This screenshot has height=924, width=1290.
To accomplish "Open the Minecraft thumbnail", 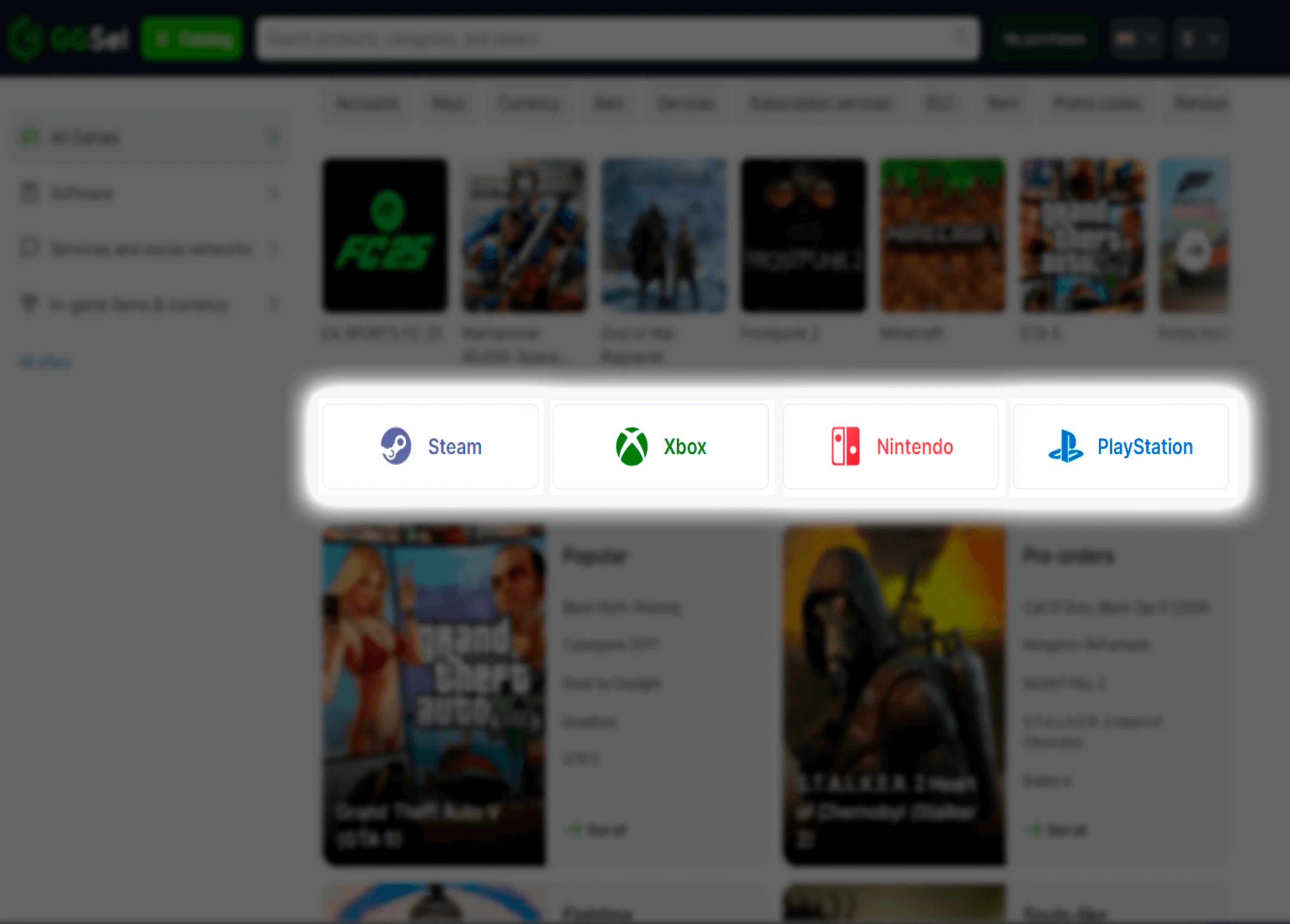I will (942, 235).
